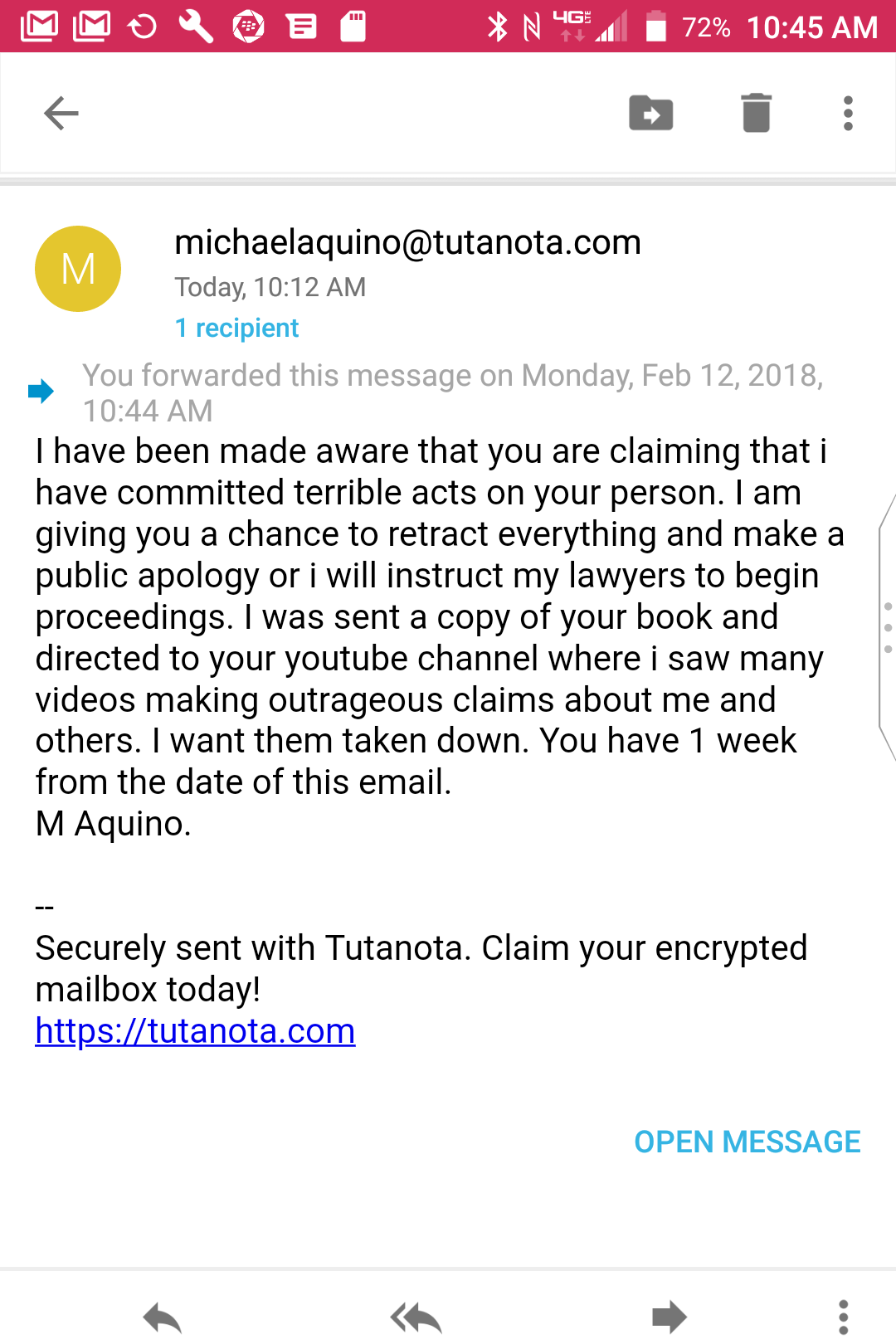The image size is (896, 1344).
Task: Delete this email with trash icon
Action: click(756, 113)
